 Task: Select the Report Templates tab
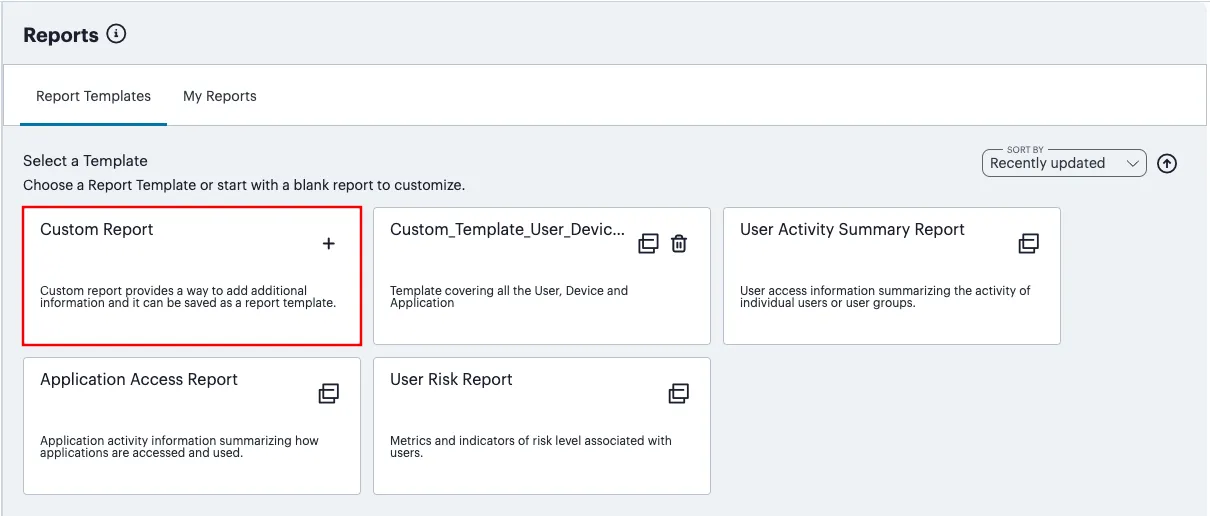(x=93, y=96)
